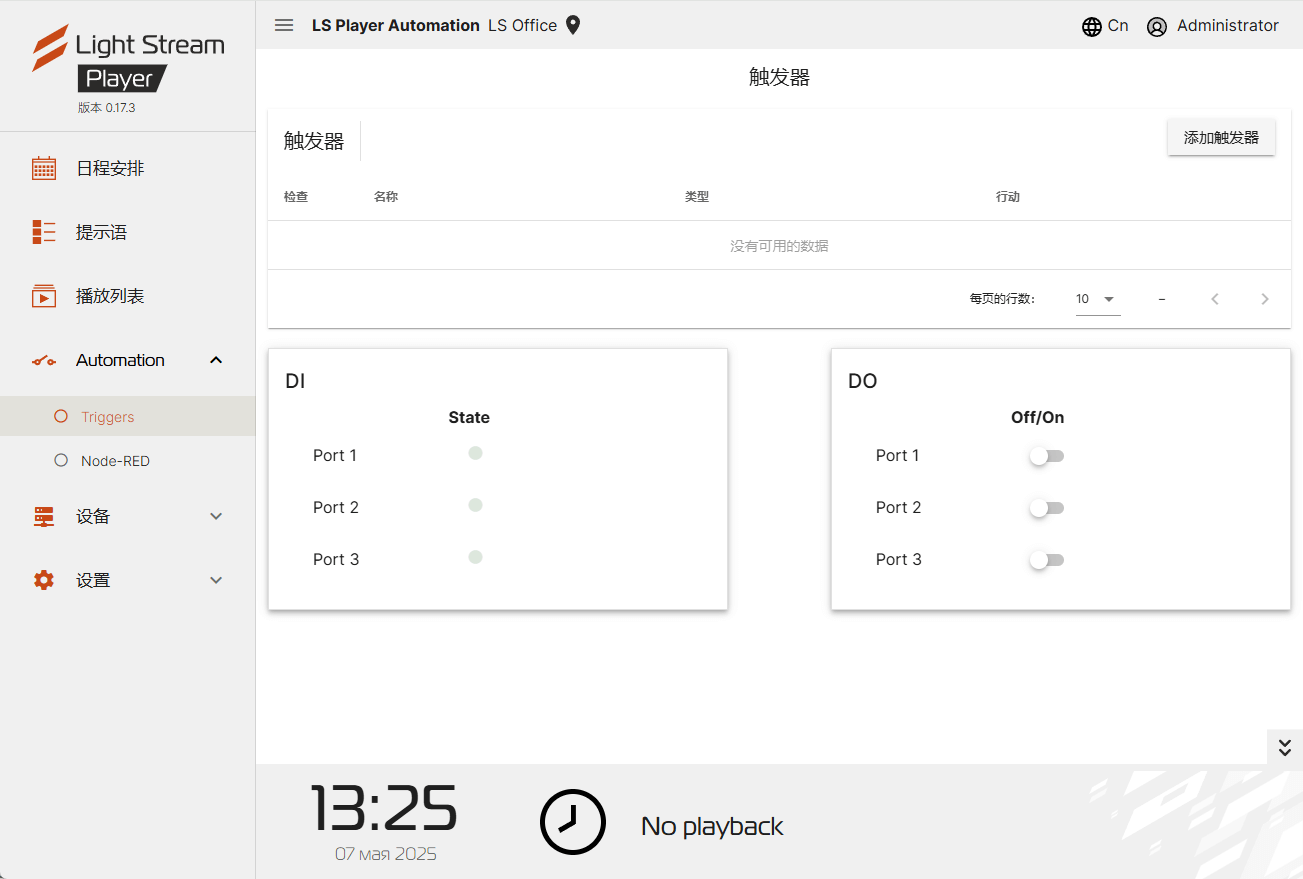
Task: Expand the 设置 menu chevron
Action: (x=216, y=580)
